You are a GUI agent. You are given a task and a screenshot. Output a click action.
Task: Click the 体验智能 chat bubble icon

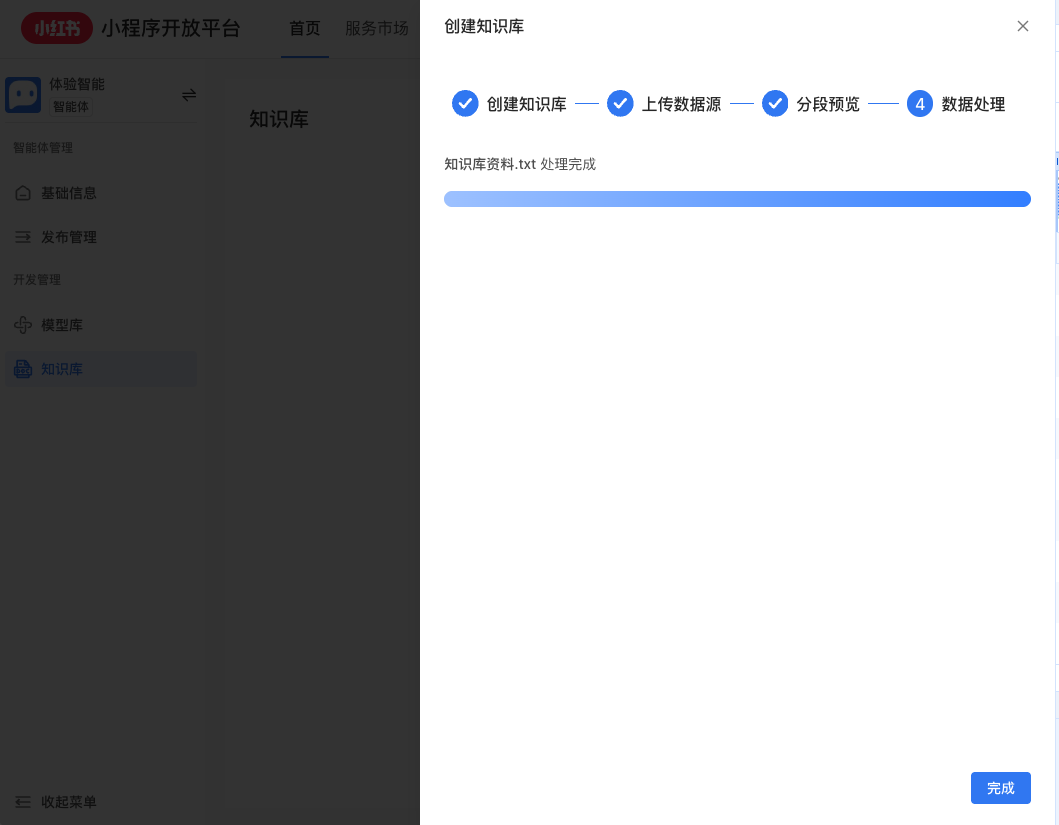coord(23,93)
